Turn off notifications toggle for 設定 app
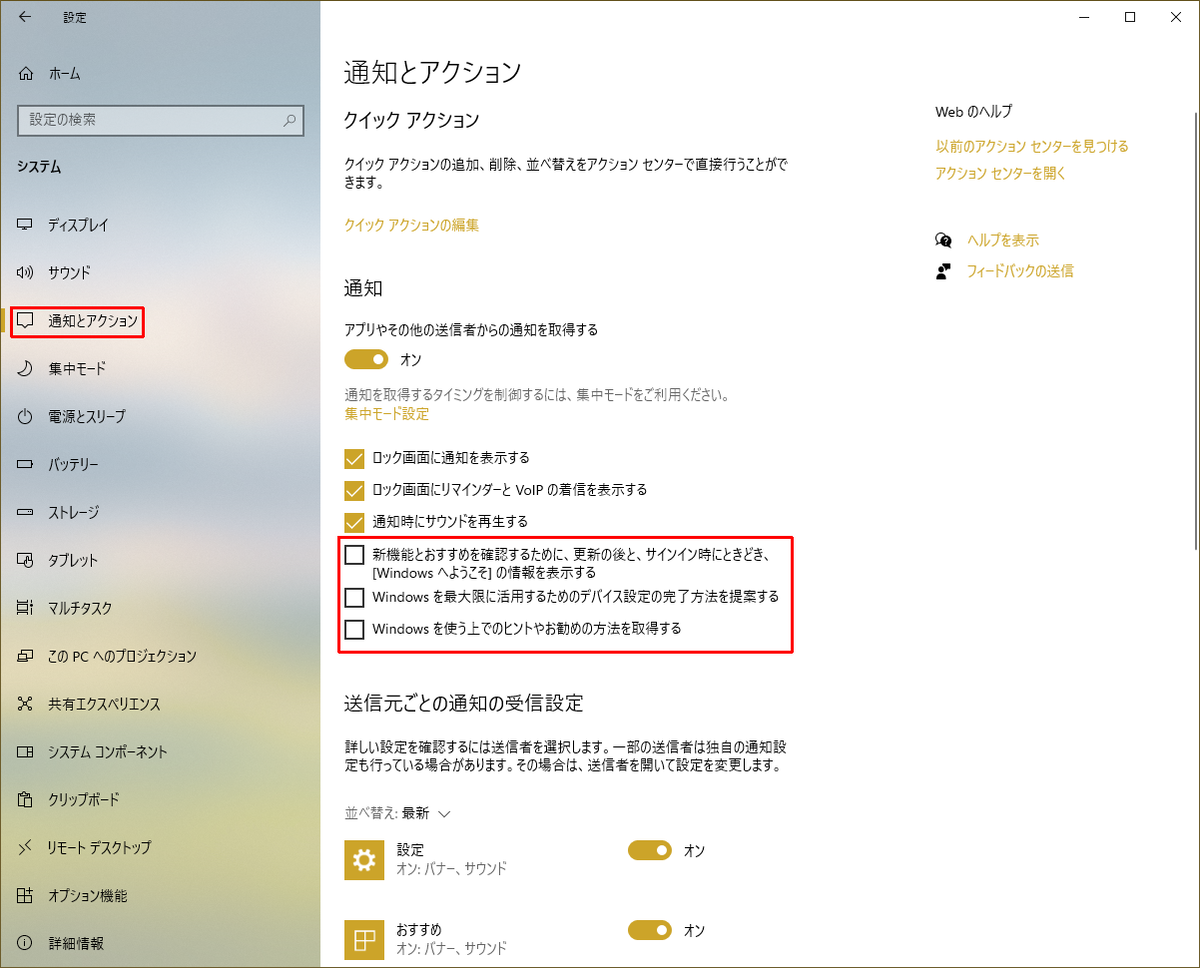 click(x=650, y=851)
